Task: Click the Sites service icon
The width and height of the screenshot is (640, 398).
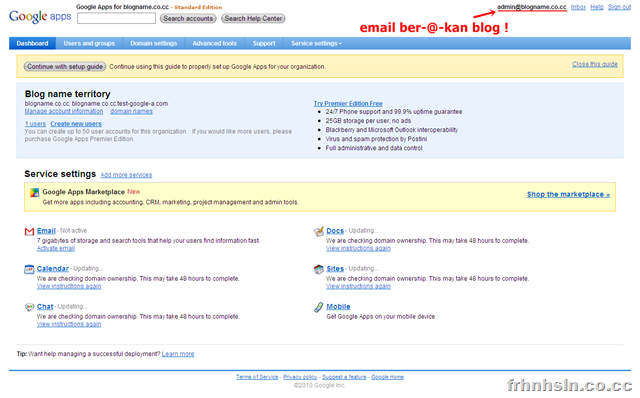Action: pos(318,269)
